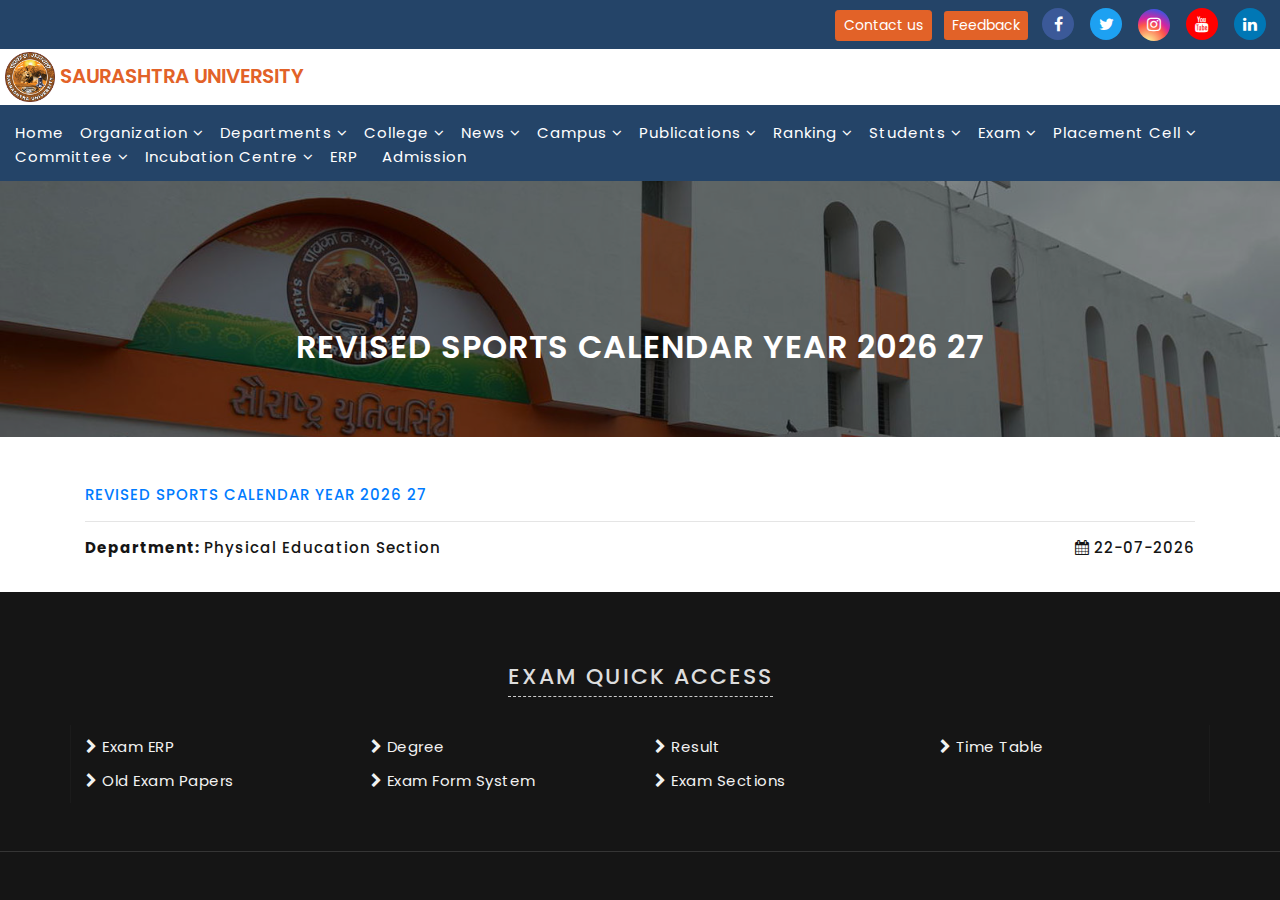The width and height of the screenshot is (1280, 900).
Task: Expand the Students dropdown menu
Action: click(x=915, y=133)
